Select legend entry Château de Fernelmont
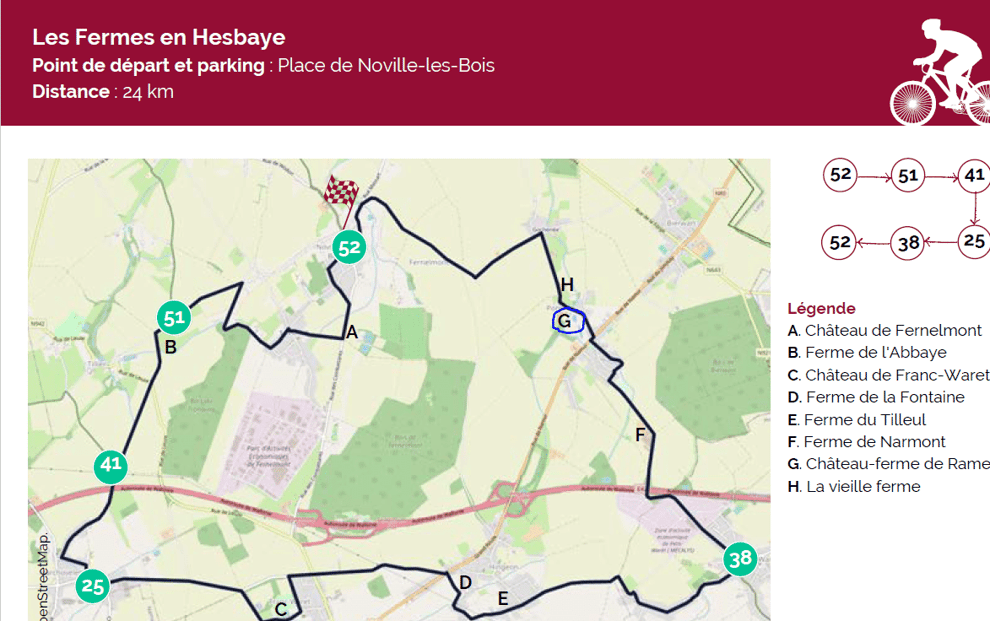This screenshot has height=621, width=990. [x=884, y=330]
